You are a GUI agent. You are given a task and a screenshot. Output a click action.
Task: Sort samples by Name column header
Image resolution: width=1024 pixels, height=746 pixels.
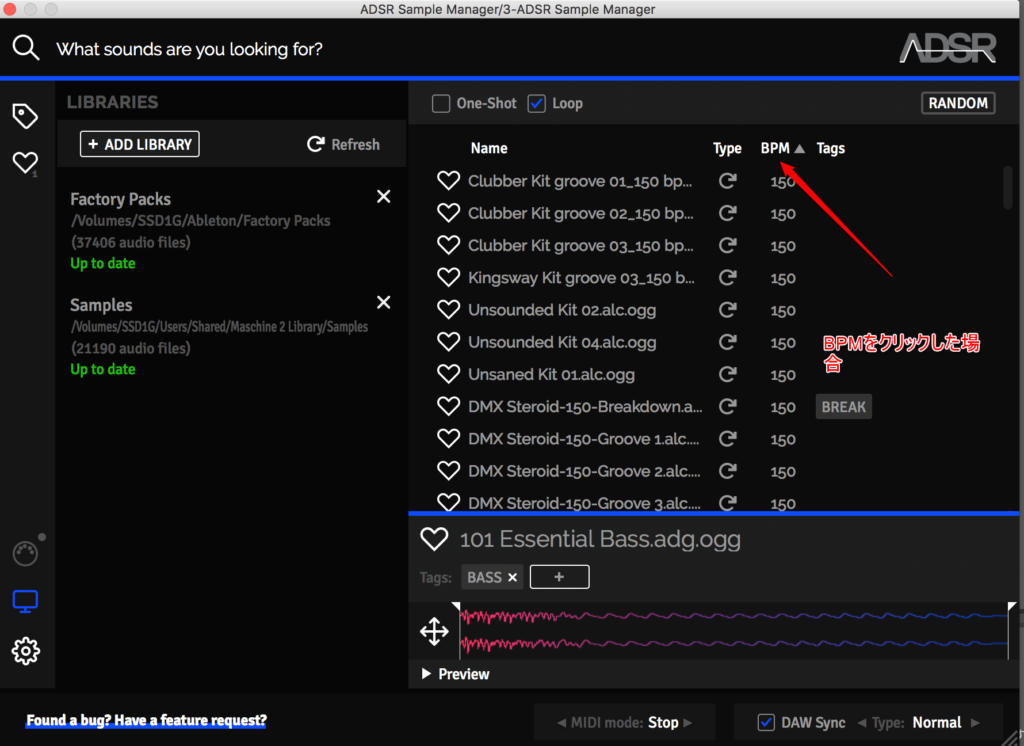489,148
